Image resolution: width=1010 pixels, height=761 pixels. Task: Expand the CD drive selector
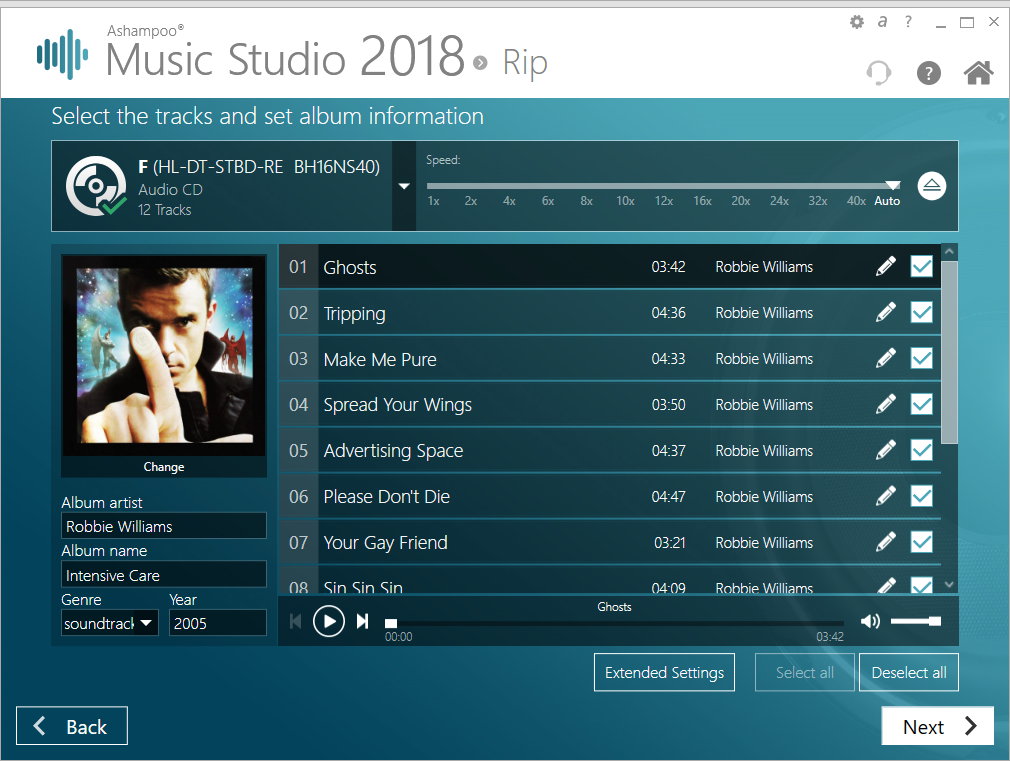tap(404, 186)
